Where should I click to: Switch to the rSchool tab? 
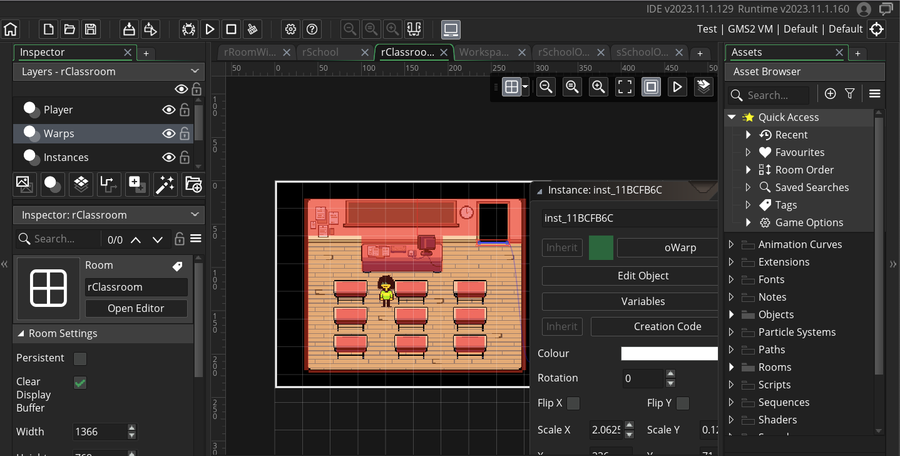[322, 52]
